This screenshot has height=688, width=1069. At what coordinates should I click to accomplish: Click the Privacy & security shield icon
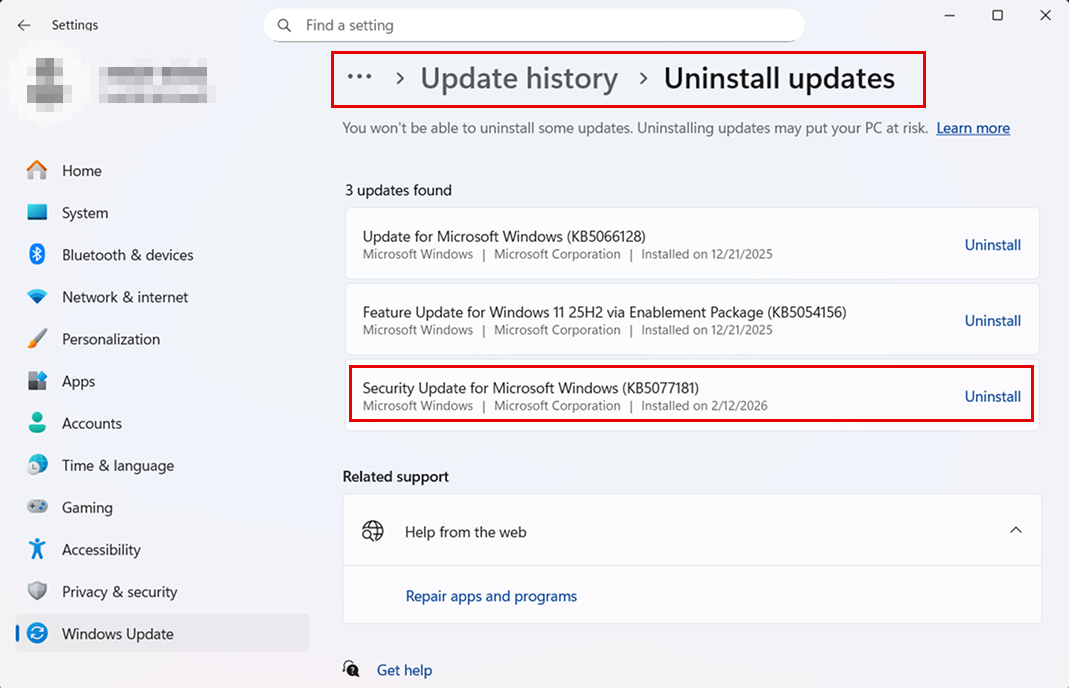[37, 591]
